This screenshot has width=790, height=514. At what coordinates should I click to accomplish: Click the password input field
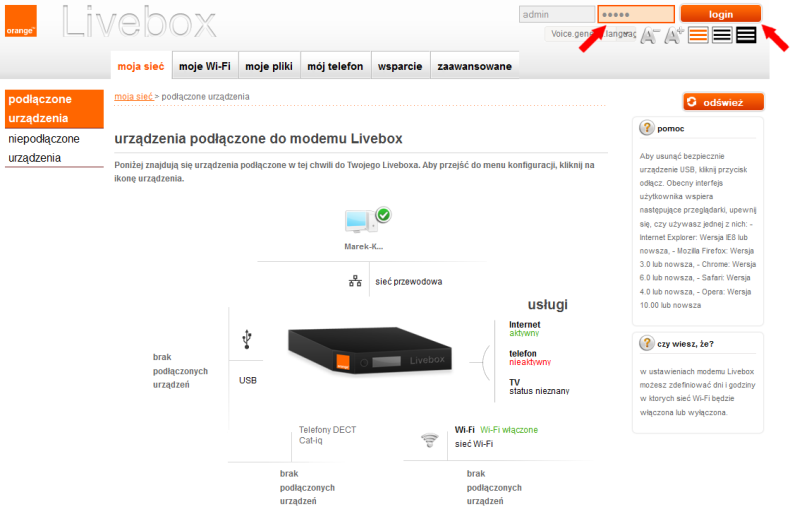pyautogui.click(x=636, y=14)
